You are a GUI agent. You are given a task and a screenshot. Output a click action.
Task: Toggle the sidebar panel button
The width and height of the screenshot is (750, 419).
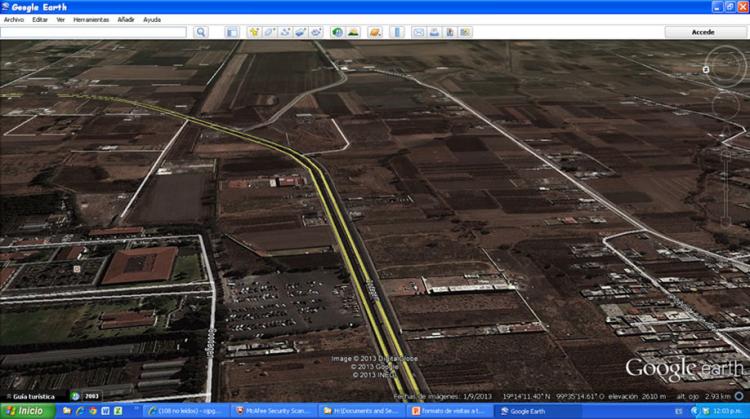coord(232,32)
